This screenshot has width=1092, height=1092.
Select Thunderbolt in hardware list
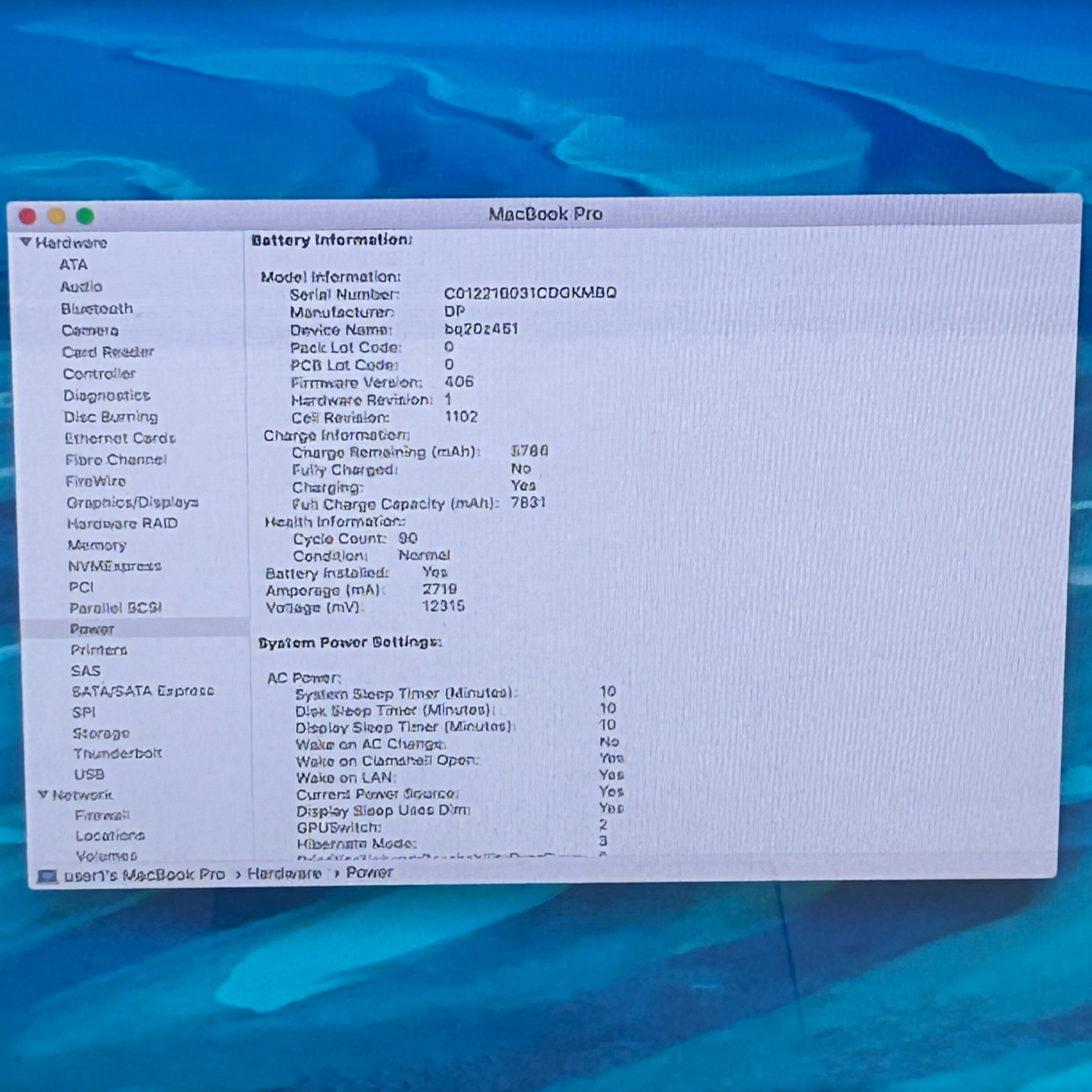click(118, 753)
